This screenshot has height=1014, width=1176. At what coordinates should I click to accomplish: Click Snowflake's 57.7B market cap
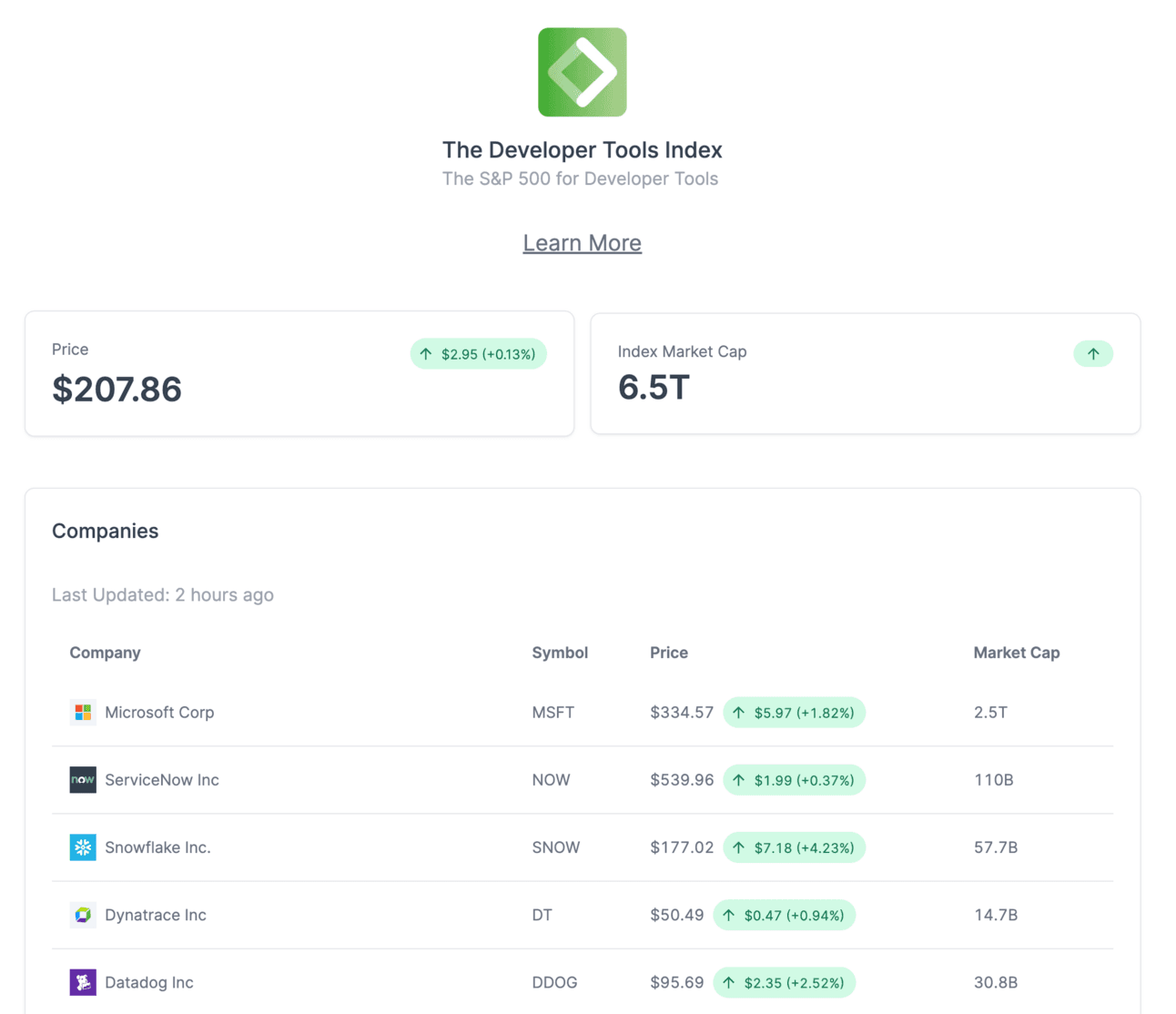pos(996,847)
